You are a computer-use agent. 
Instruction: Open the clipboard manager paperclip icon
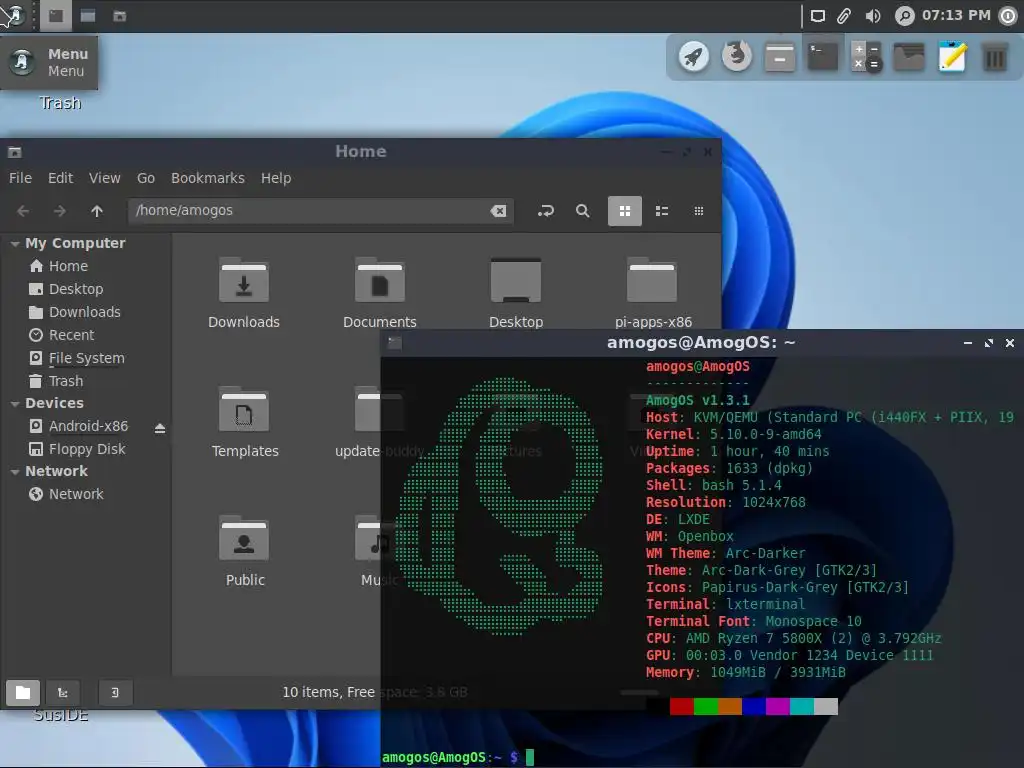pos(844,16)
